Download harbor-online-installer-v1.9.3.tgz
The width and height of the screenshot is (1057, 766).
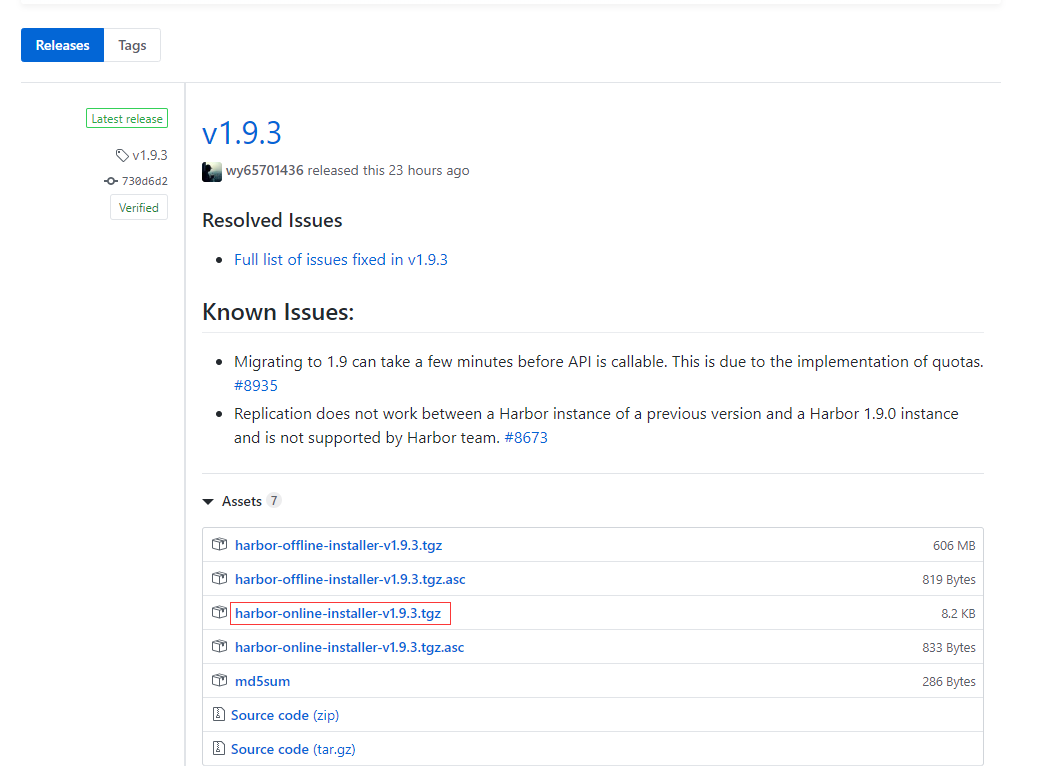pyautogui.click(x=338, y=613)
